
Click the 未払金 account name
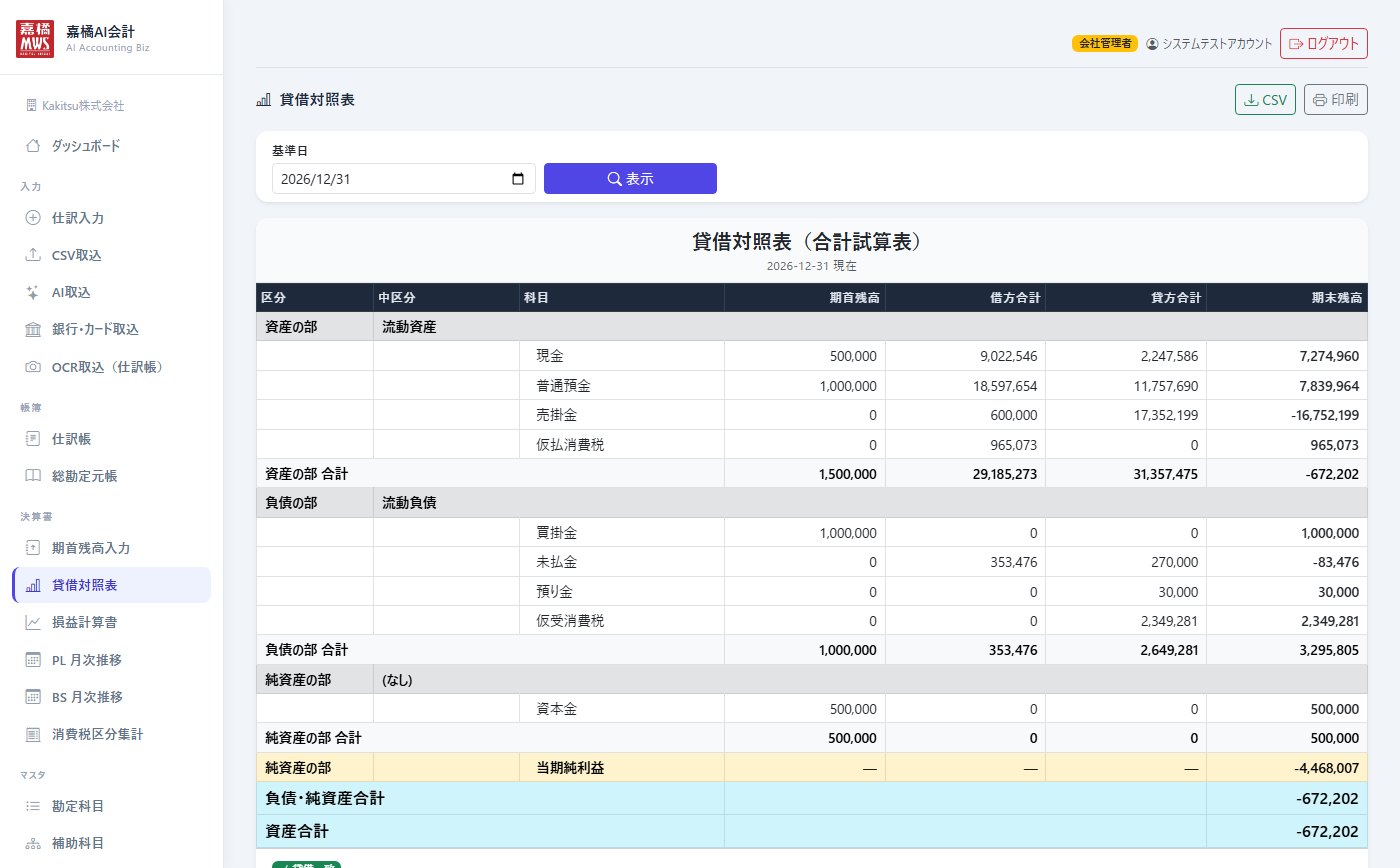[556, 562]
